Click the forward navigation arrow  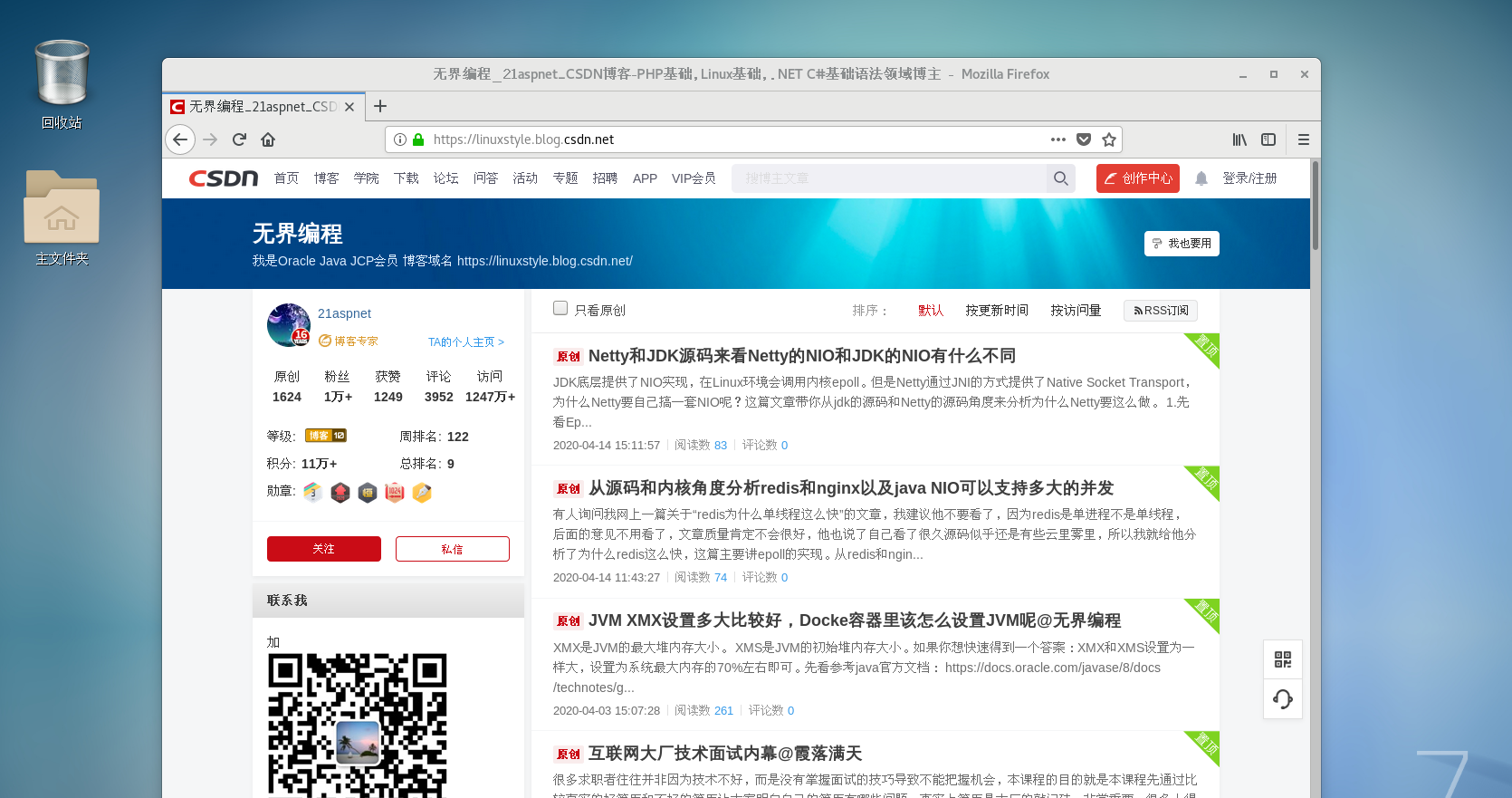point(210,139)
